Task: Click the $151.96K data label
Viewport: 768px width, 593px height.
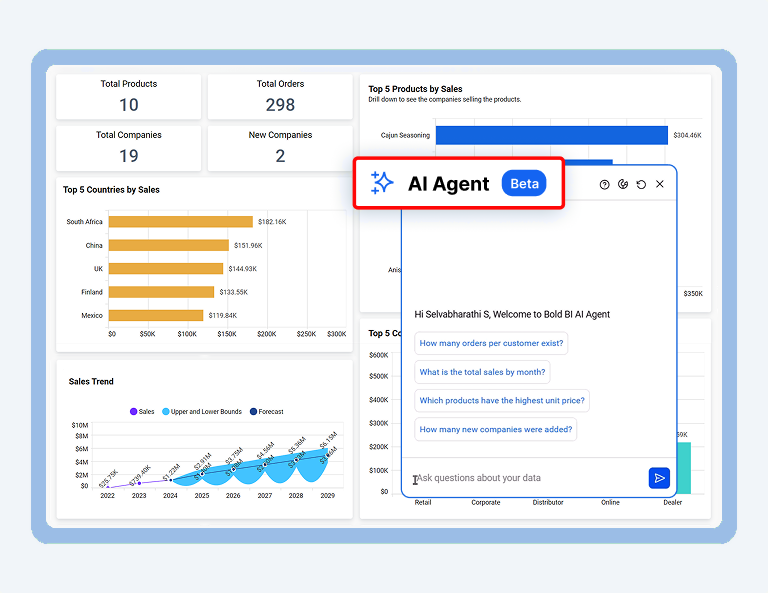Action: (248, 245)
